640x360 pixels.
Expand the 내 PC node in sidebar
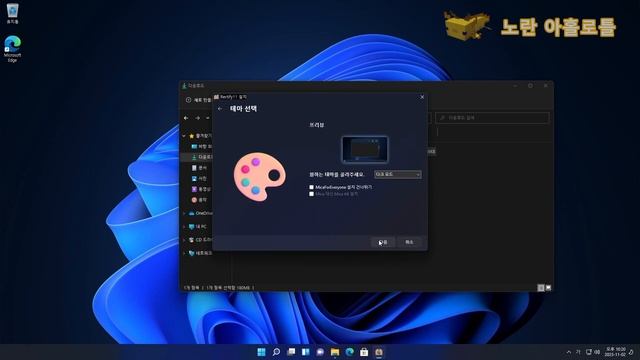[x=184, y=227]
